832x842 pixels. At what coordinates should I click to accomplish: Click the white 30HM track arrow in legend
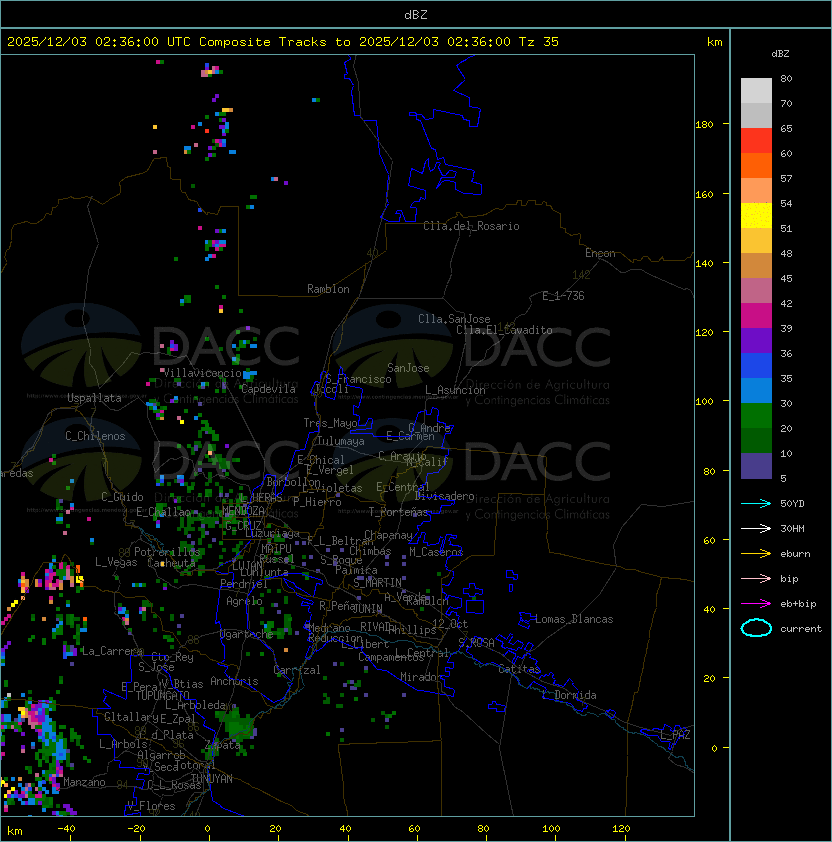click(756, 528)
